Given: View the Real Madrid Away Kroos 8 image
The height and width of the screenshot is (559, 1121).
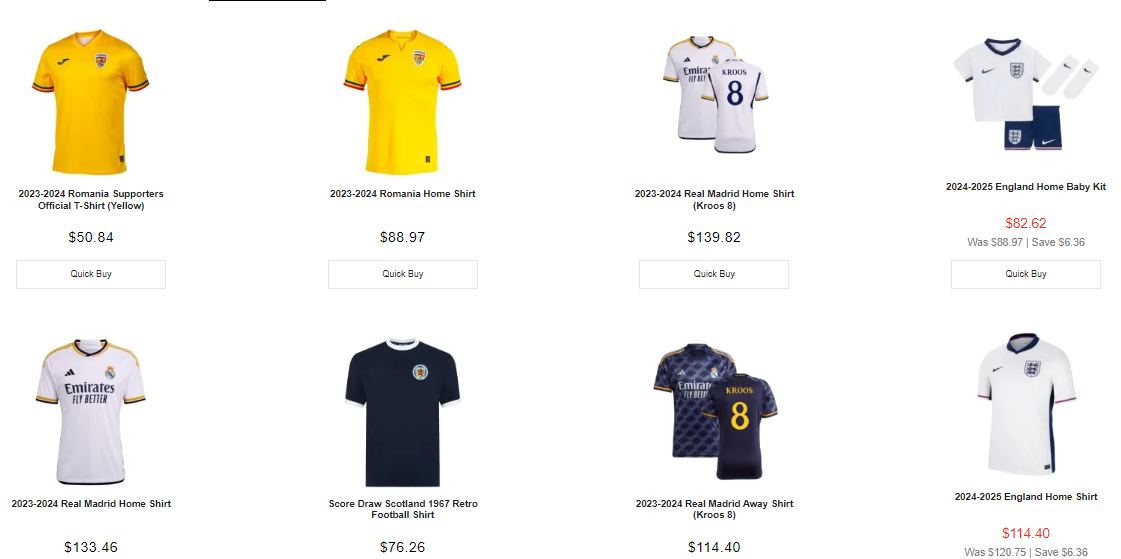Looking at the screenshot, I should click(x=714, y=412).
